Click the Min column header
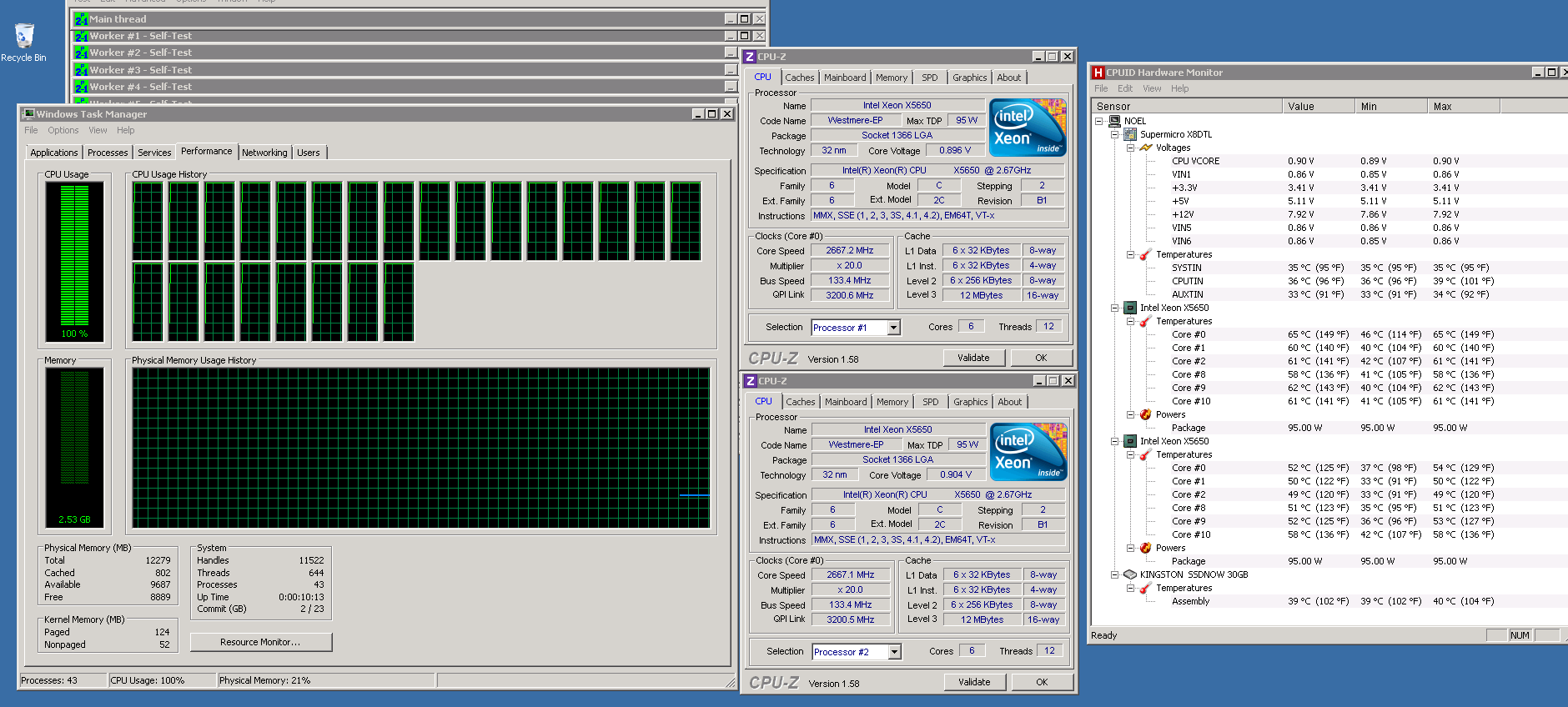Screen dimensions: 1568x707 (x=1390, y=106)
